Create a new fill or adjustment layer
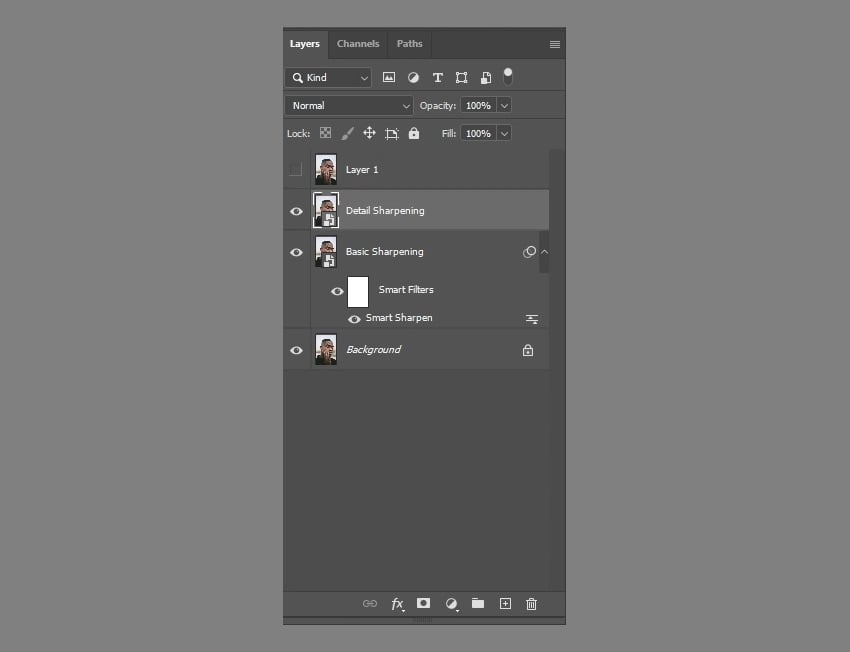The height and width of the screenshot is (652, 850). pos(450,604)
